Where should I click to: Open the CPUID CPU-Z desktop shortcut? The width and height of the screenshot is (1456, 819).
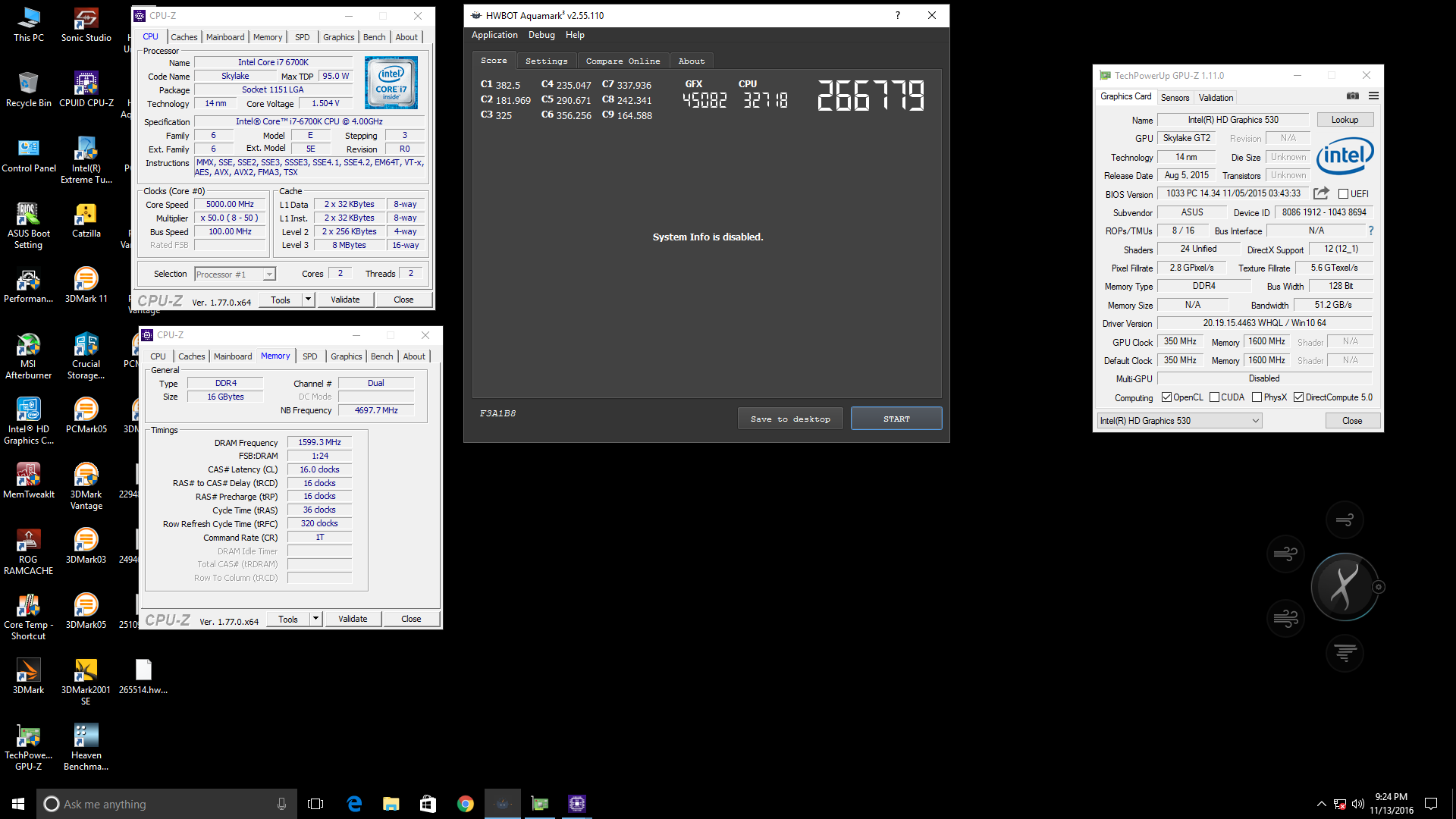[86, 89]
